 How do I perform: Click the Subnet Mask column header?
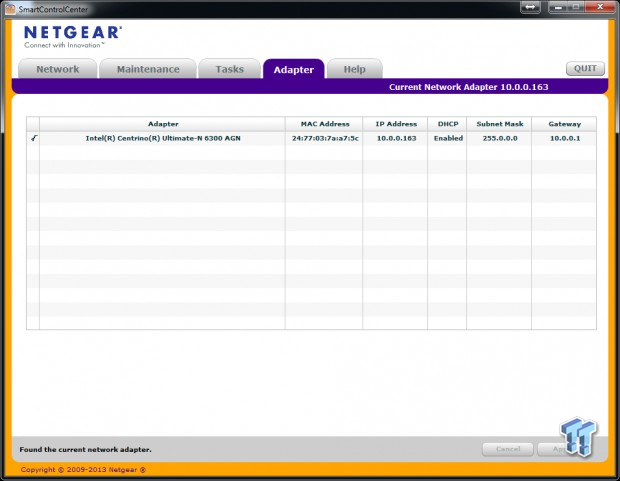[500, 124]
